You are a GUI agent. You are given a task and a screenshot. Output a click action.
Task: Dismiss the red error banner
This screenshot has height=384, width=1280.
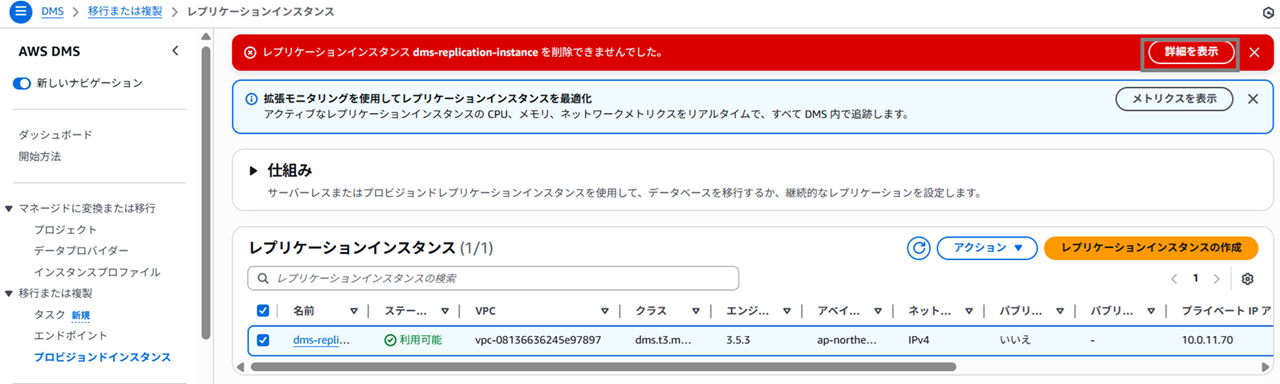[x=1254, y=52]
